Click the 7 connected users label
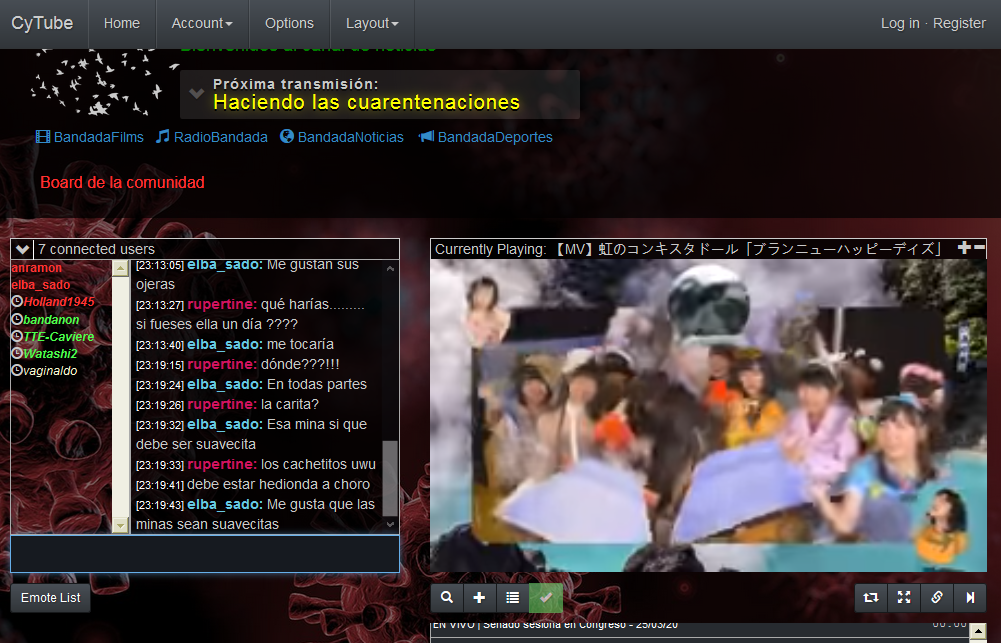 (x=96, y=249)
